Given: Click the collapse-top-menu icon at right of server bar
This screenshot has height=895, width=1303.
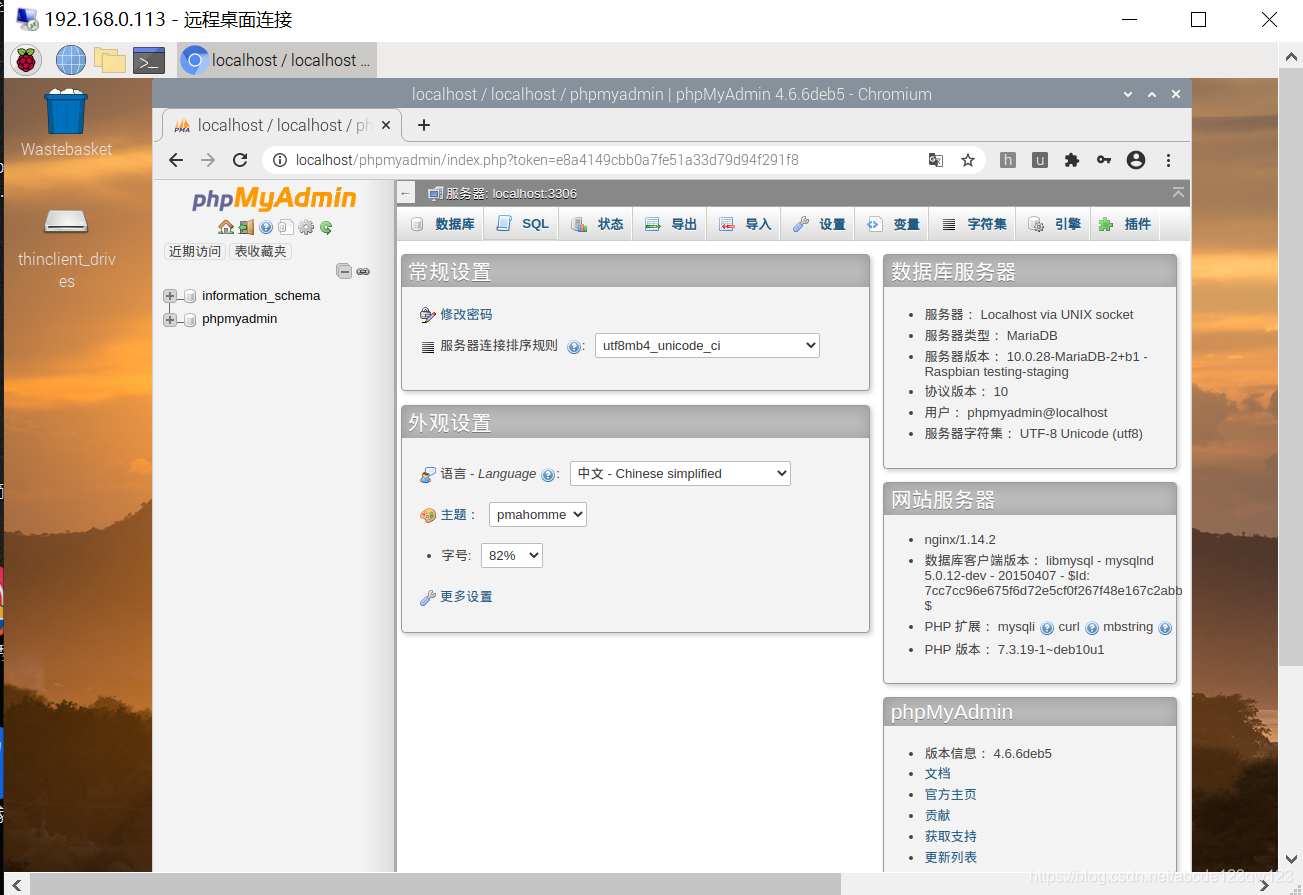Looking at the screenshot, I should click(x=1179, y=193).
